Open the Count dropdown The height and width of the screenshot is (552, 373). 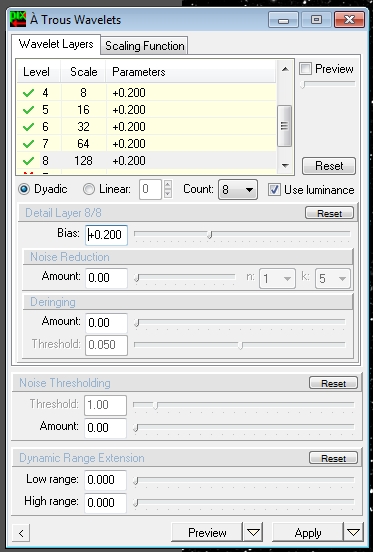(238, 190)
